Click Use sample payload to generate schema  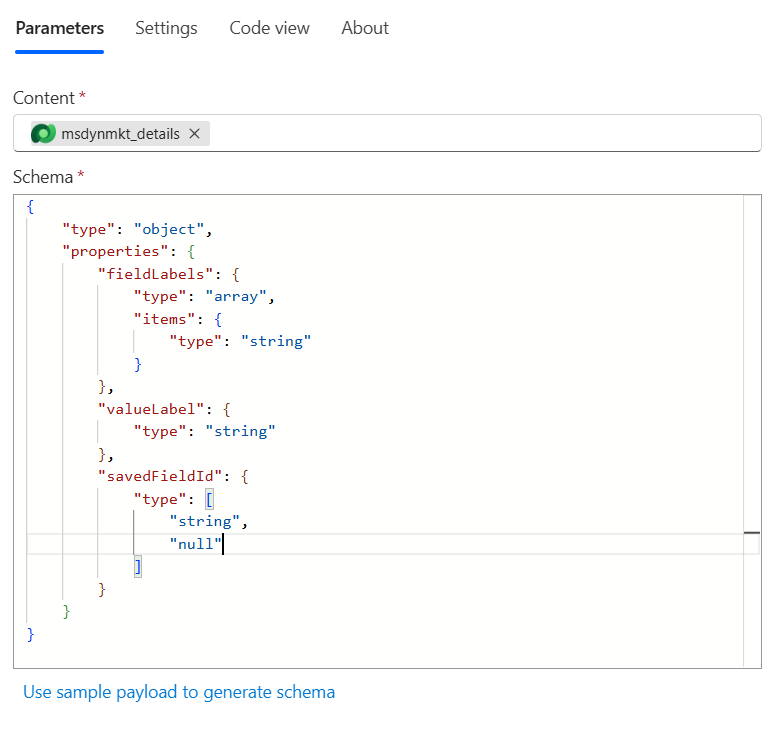pos(179,692)
